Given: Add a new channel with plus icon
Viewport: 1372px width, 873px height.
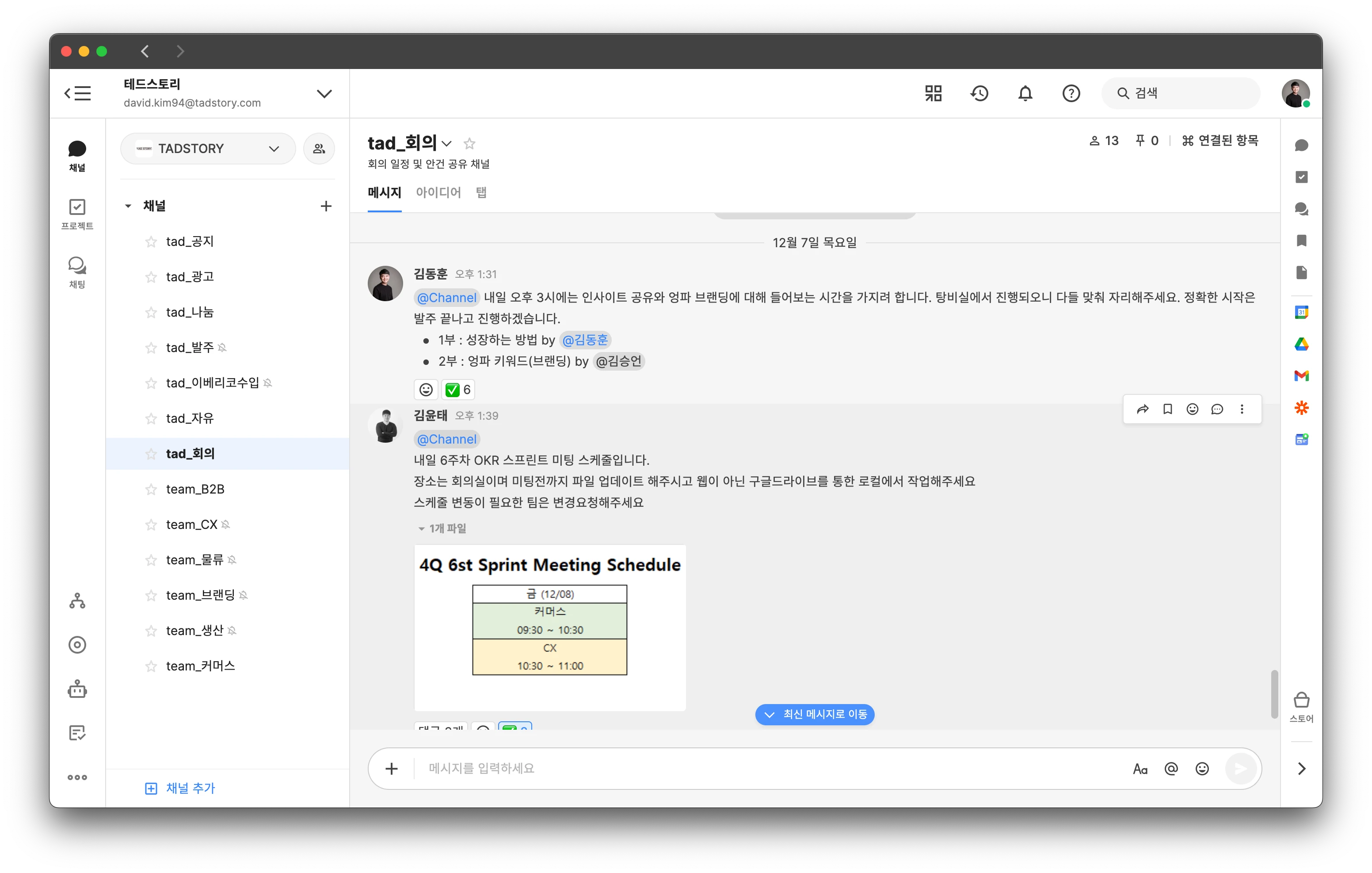Looking at the screenshot, I should pyautogui.click(x=326, y=206).
